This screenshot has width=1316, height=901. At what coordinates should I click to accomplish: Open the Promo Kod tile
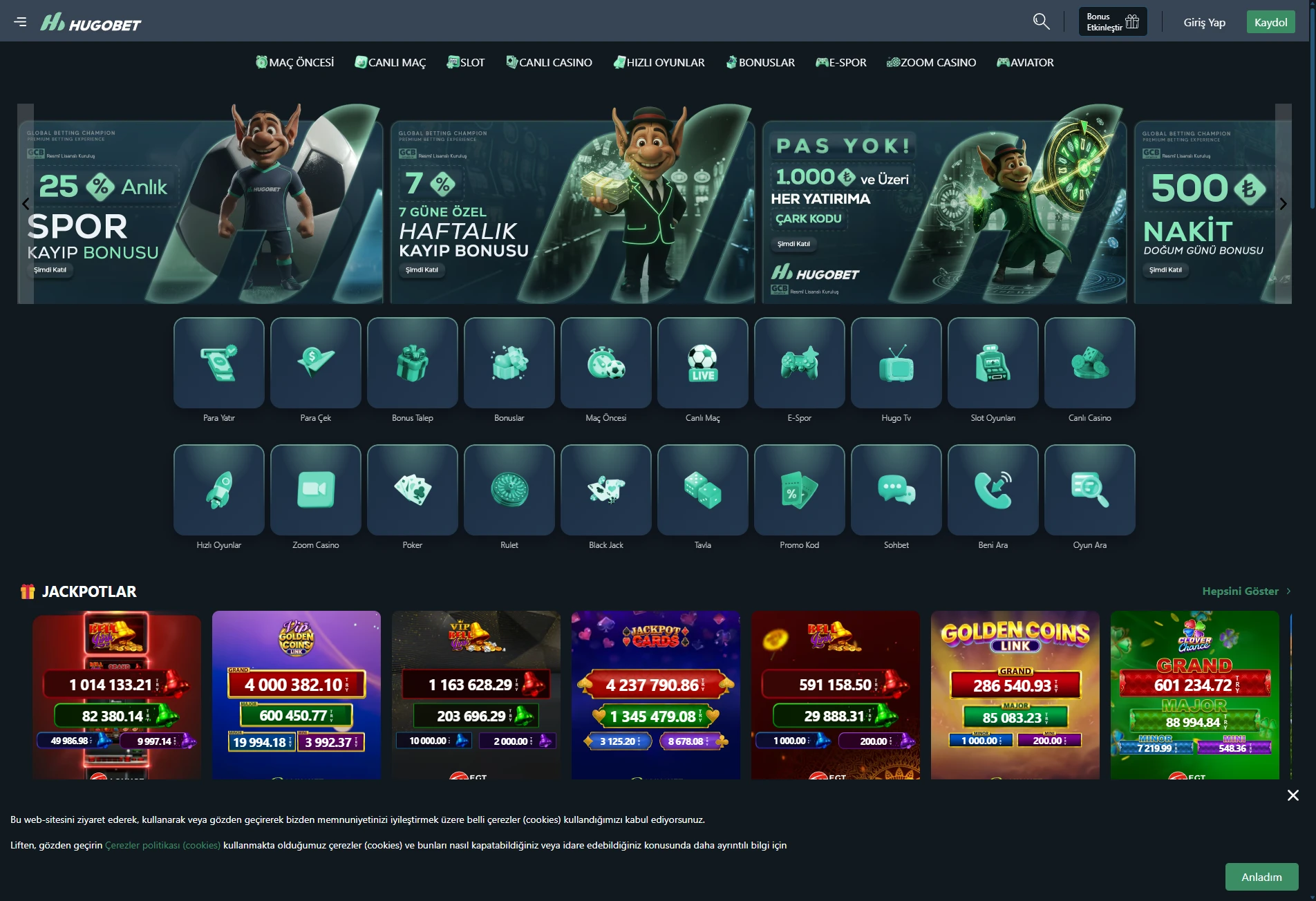(800, 490)
